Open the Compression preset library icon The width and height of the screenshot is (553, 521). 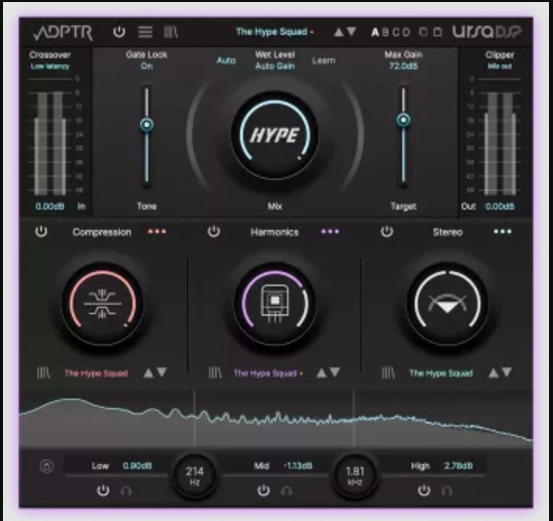click(43, 373)
